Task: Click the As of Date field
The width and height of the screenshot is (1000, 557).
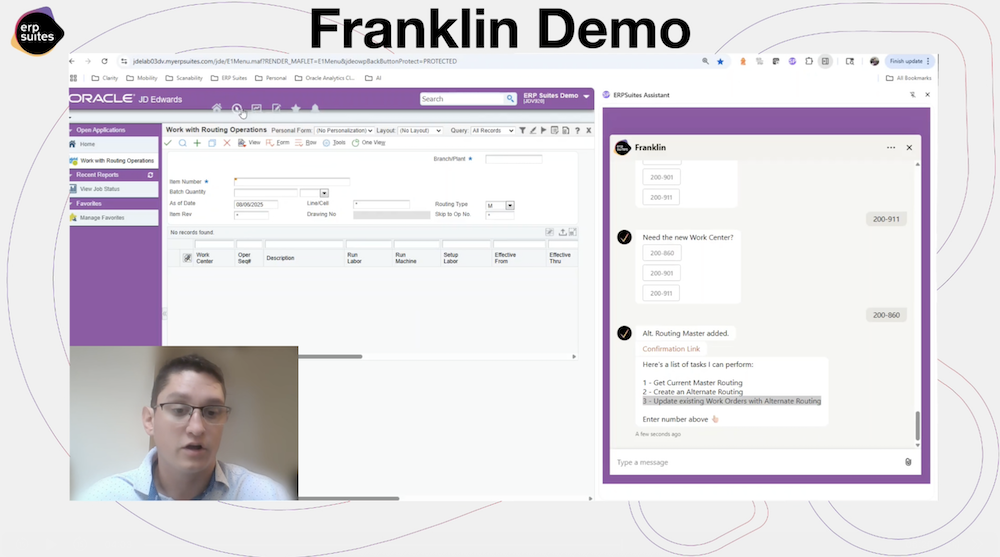Action: pyautogui.click(x=256, y=204)
